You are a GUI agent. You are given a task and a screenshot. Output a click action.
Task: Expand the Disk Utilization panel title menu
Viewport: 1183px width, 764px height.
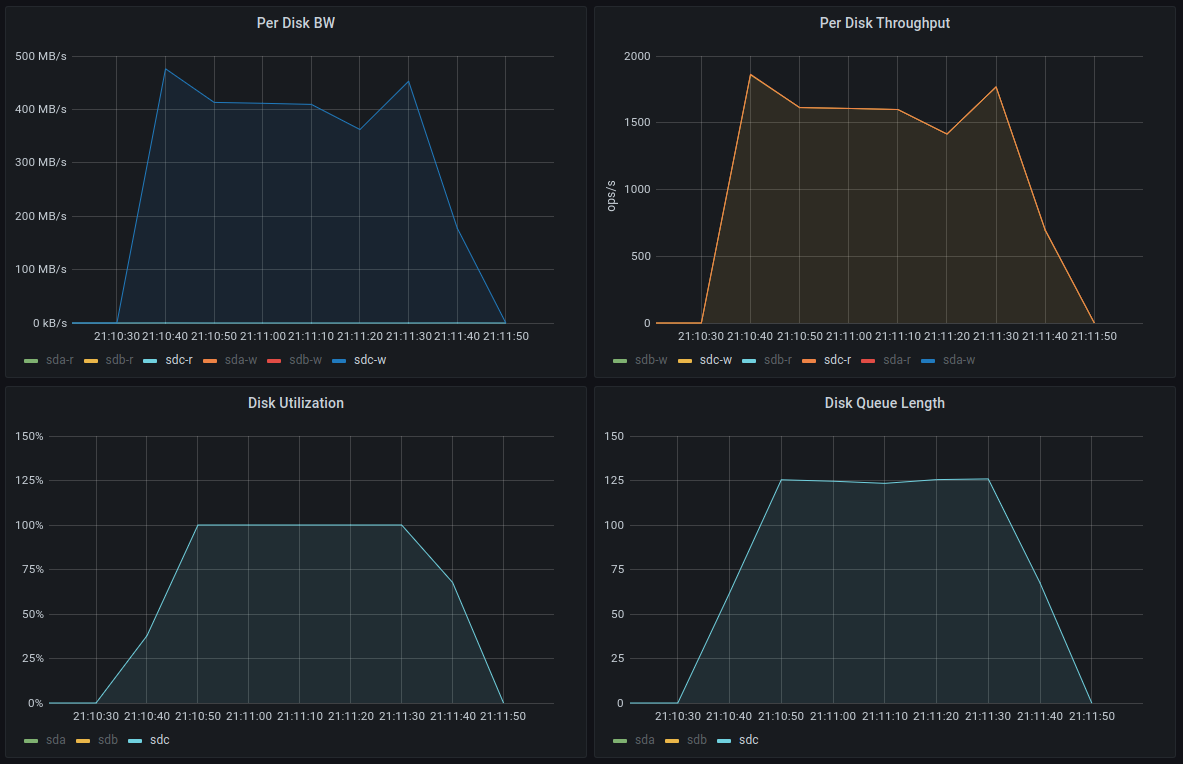tap(296, 403)
